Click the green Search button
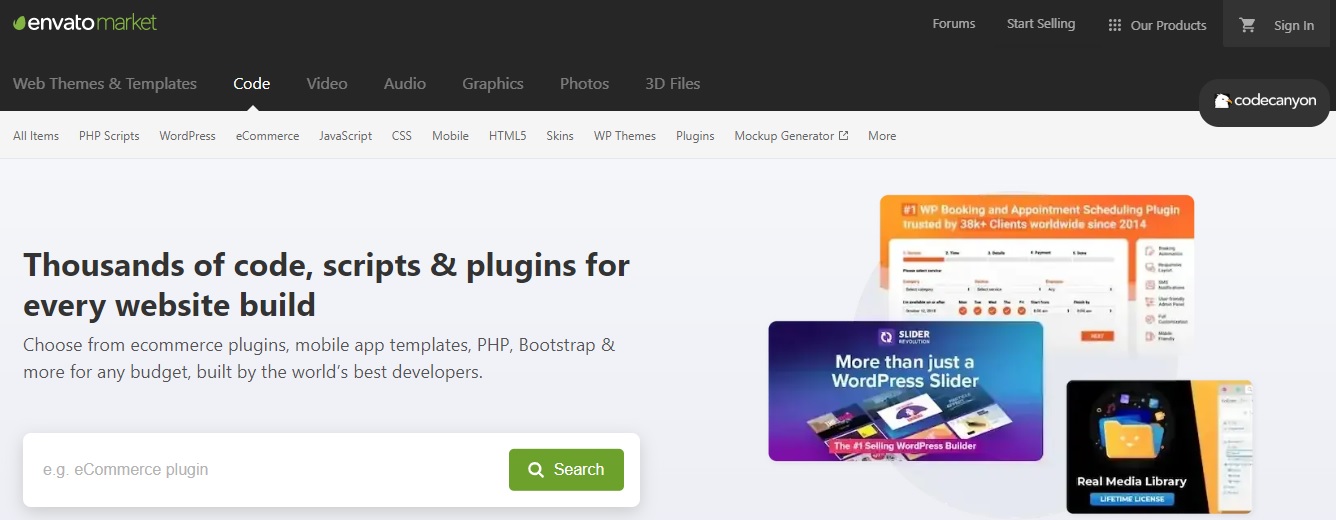This screenshot has width=1336, height=520. (x=566, y=469)
